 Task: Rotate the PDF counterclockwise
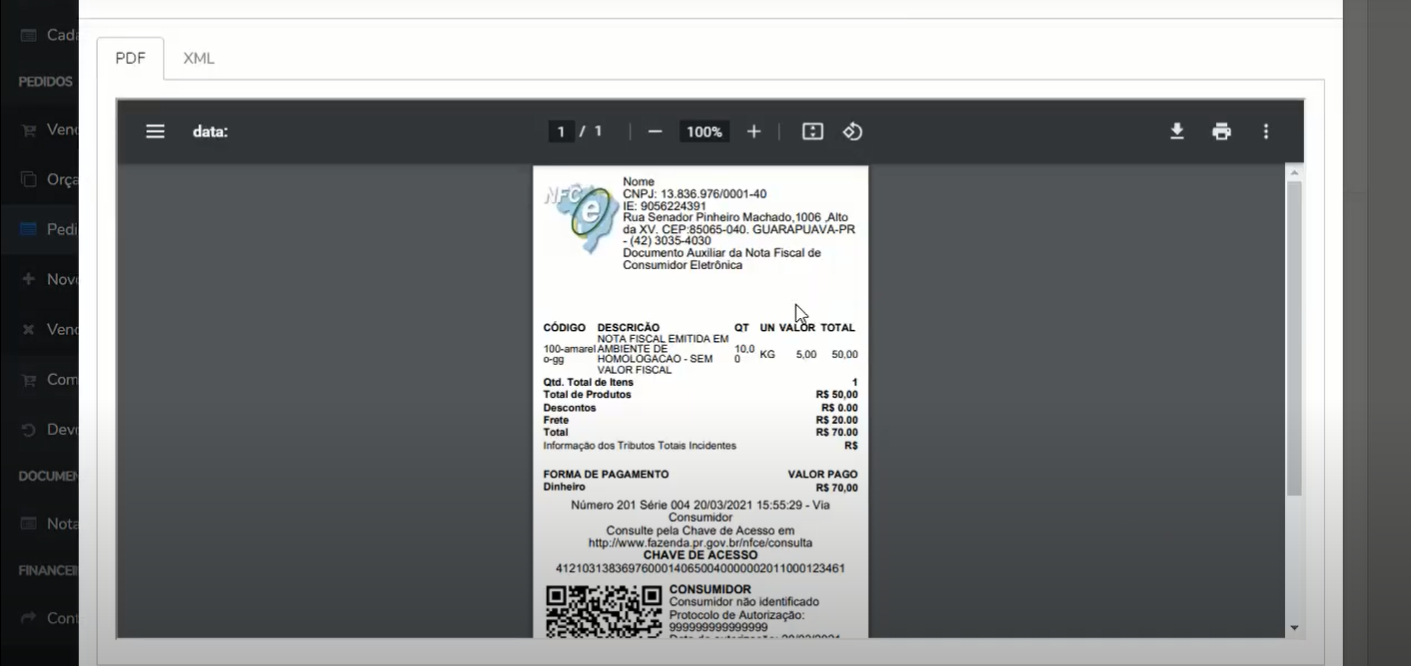click(x=852, y=131)
